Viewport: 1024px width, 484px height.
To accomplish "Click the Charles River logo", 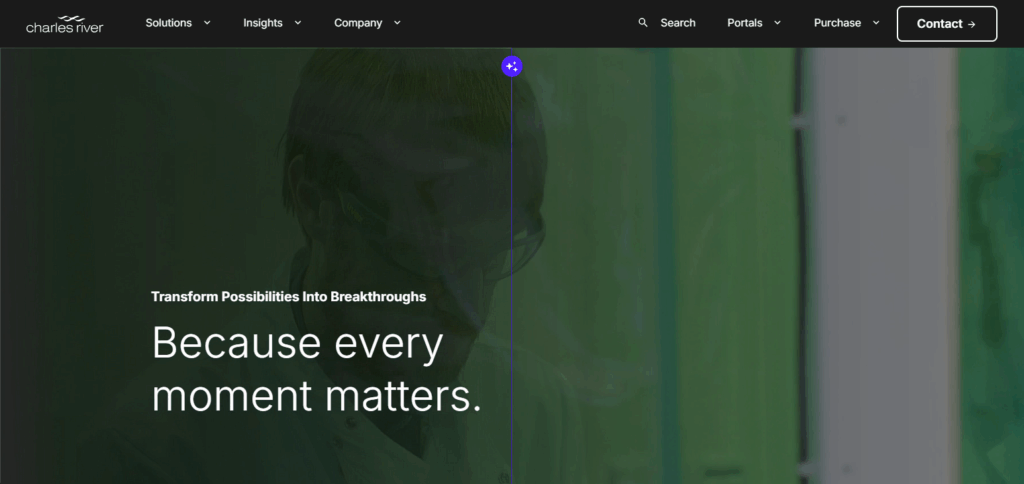I will [x=65, y=24].
